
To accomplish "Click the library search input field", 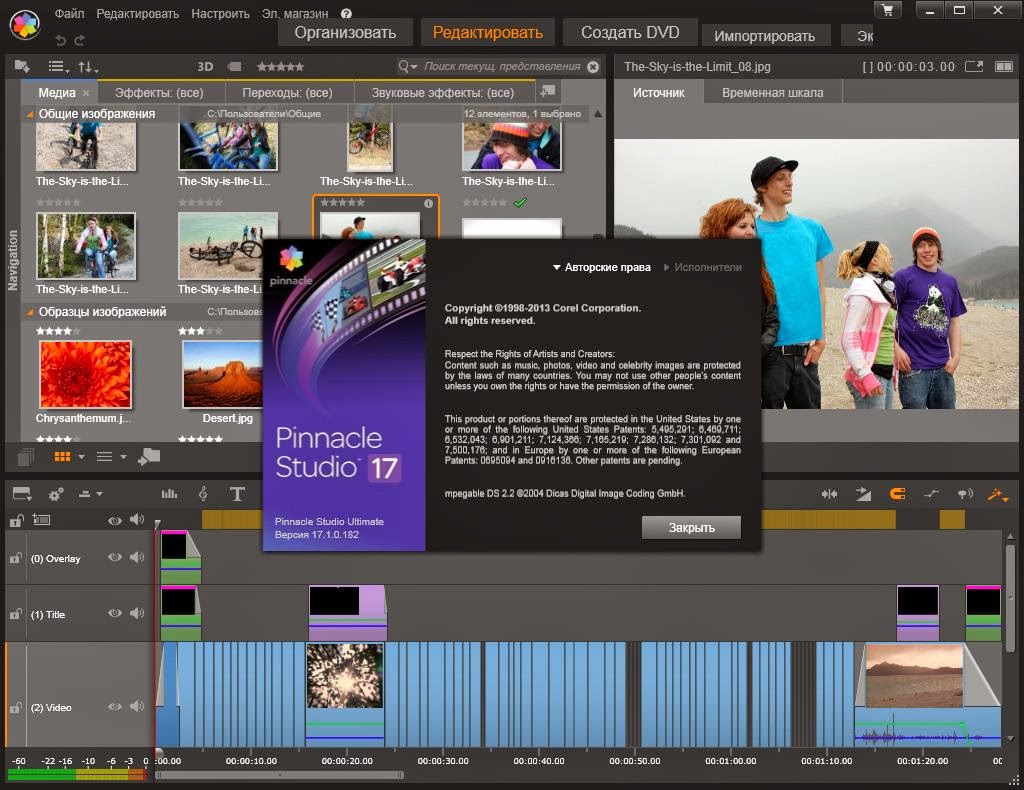I will pyautogui.click(x=503, y=67).
